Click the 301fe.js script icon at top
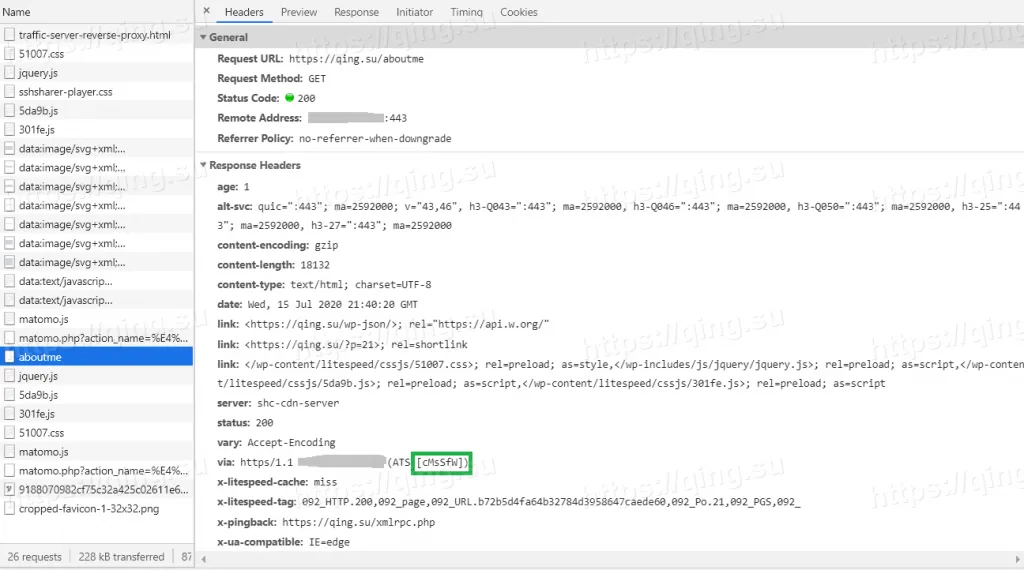 tap(9, 130)
